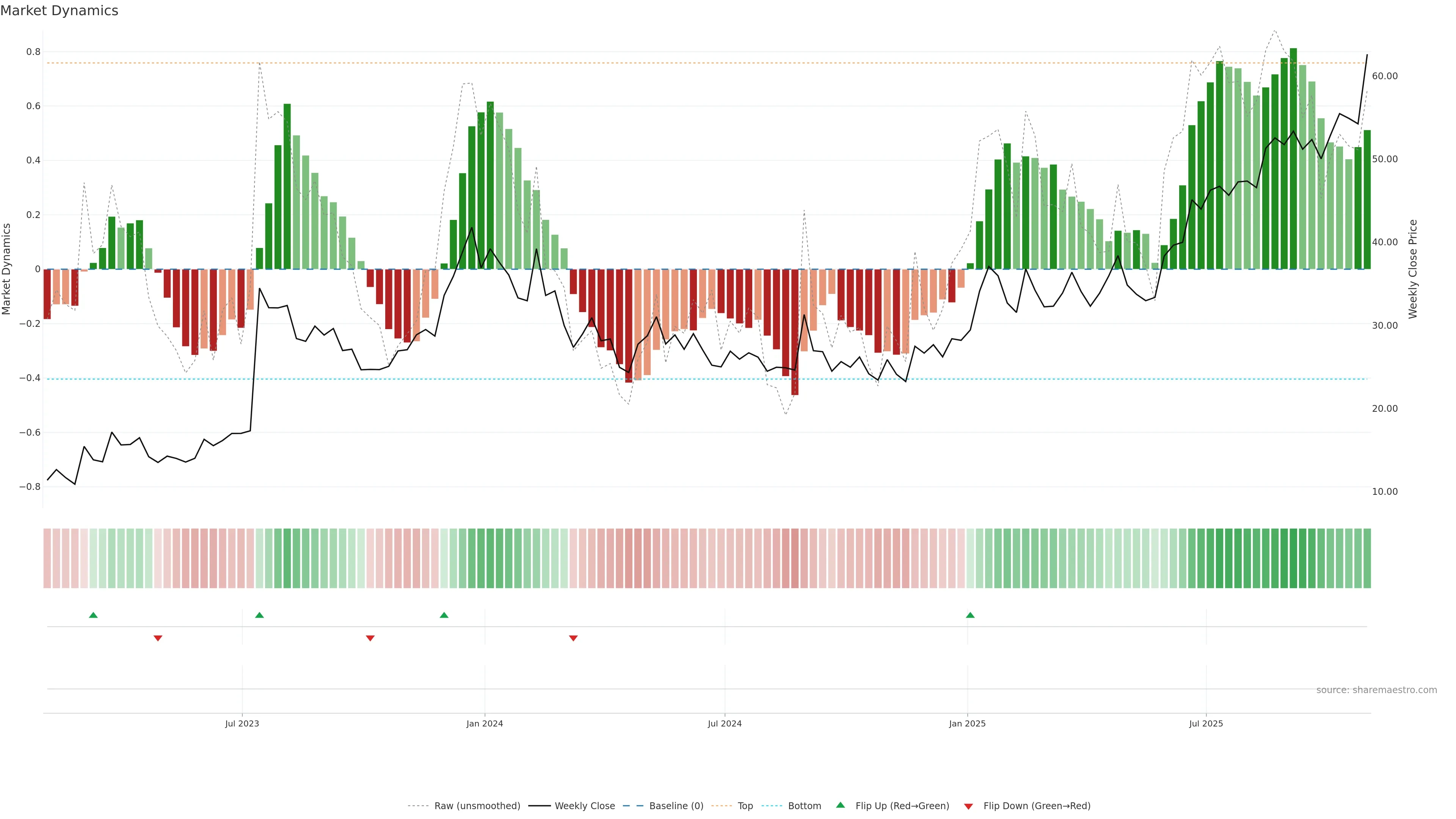Click the rightmost green heatmap strip cell
This screenshot has width=1456, height=819.
point(1367,559)
